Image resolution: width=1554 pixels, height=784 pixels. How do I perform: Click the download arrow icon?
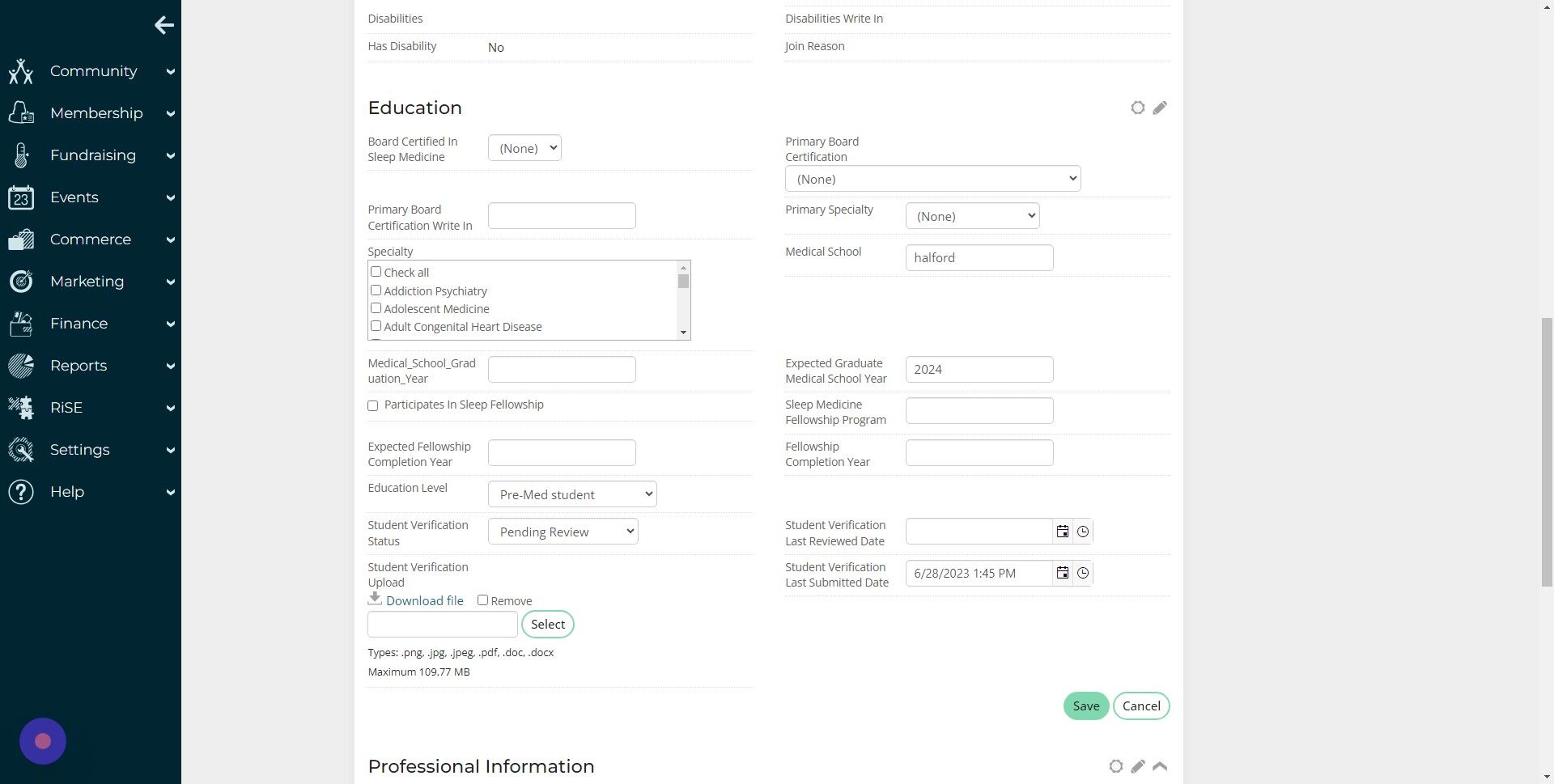pos(375,599)
